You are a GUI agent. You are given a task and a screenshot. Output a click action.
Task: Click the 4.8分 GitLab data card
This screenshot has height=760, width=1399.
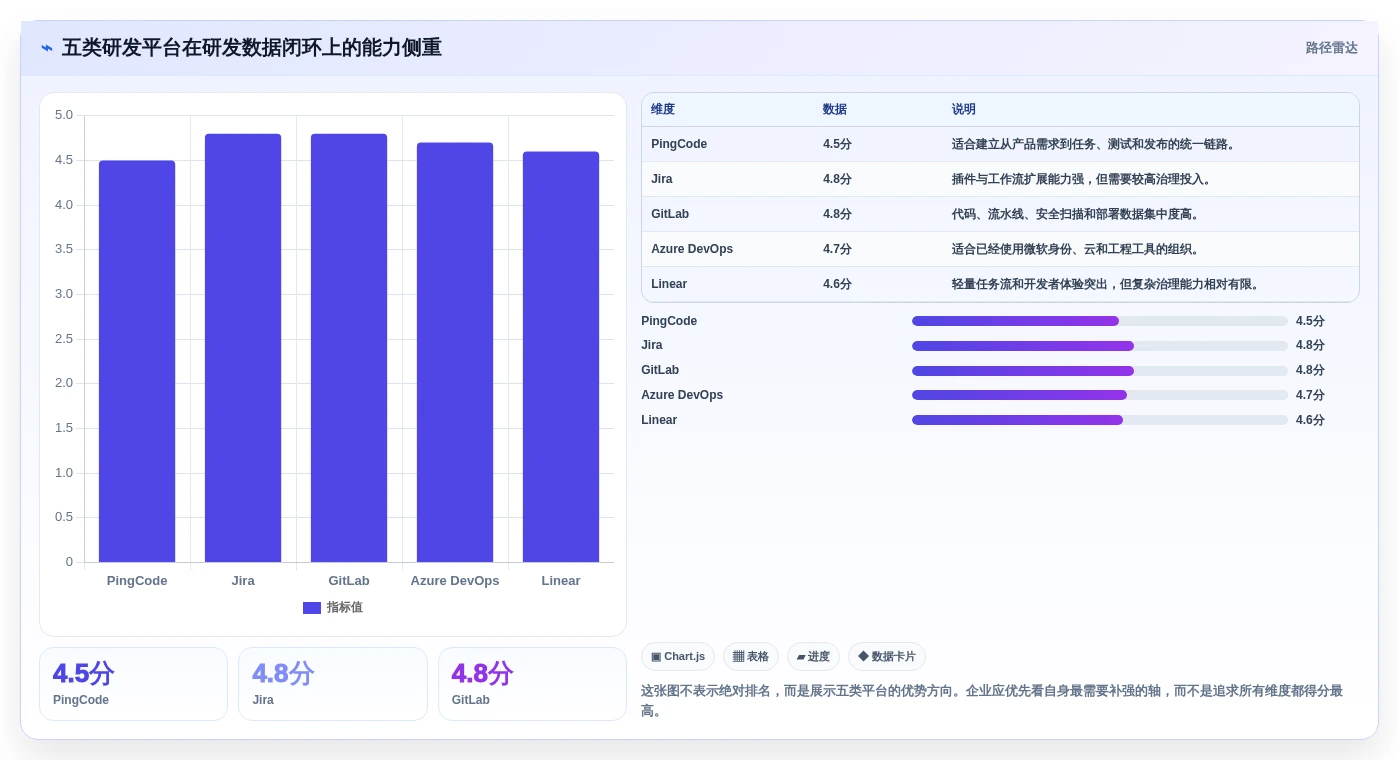tap(532, 684)
